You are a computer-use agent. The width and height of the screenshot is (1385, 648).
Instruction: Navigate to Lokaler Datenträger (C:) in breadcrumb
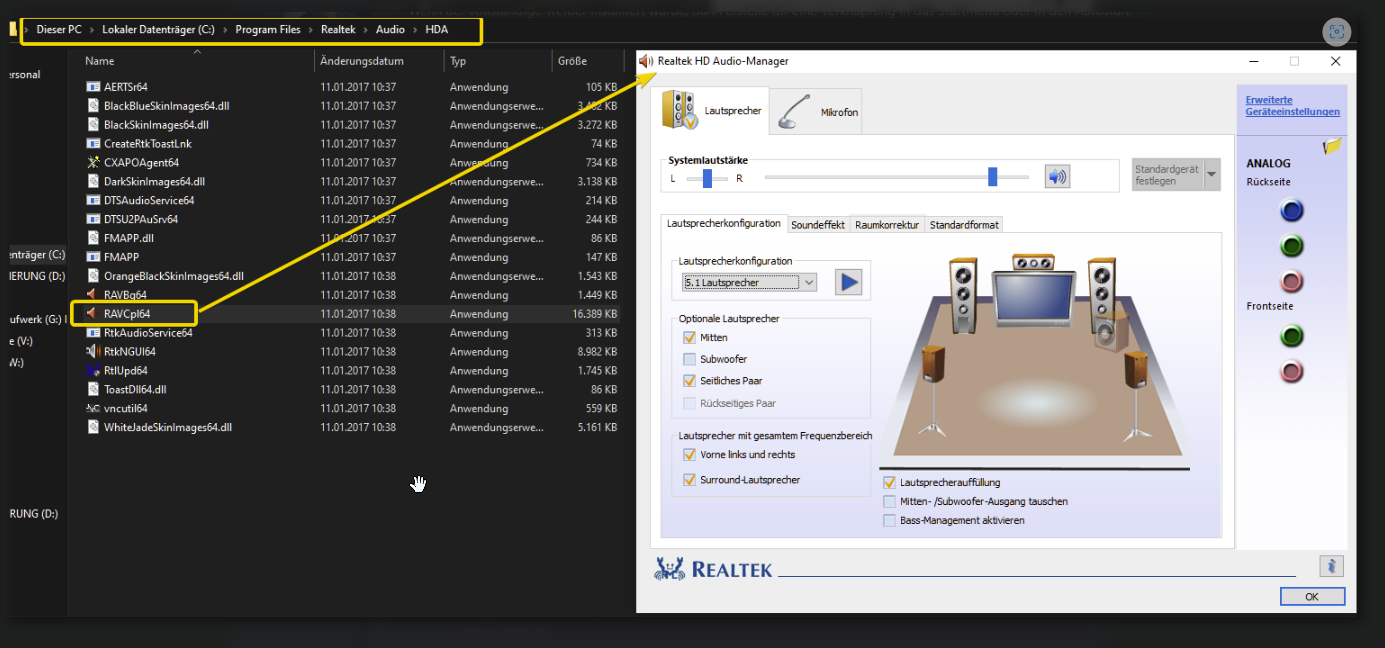pyautogui.click(x=158, y=30)
